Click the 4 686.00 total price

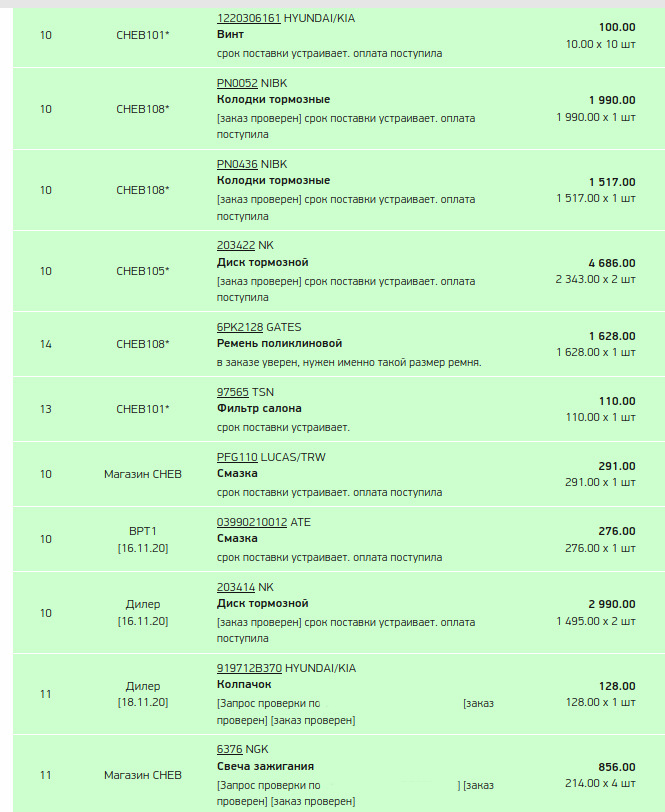pyautogui.click(x=612, y=263)
